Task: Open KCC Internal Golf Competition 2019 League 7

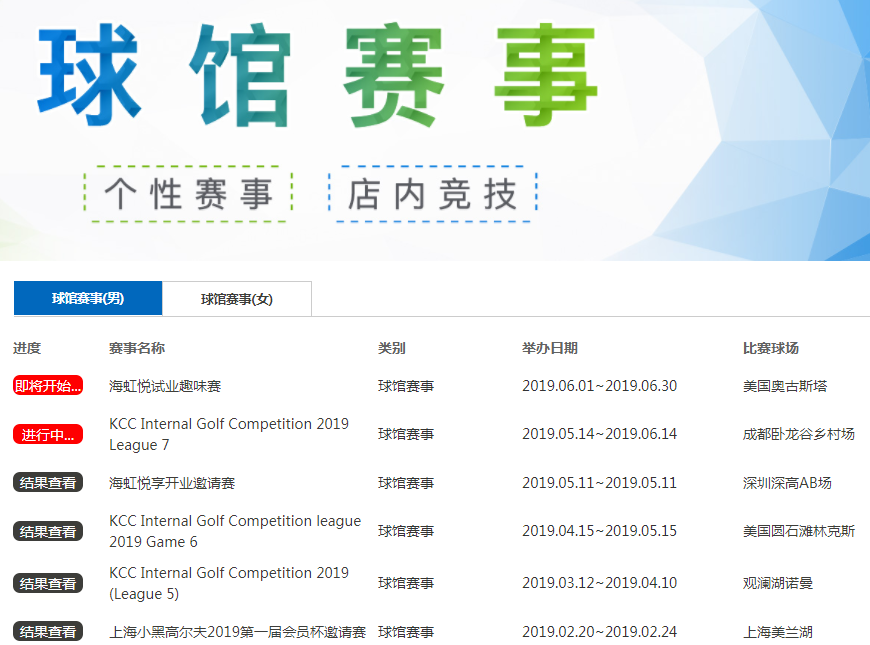Action: pos(228,434)
